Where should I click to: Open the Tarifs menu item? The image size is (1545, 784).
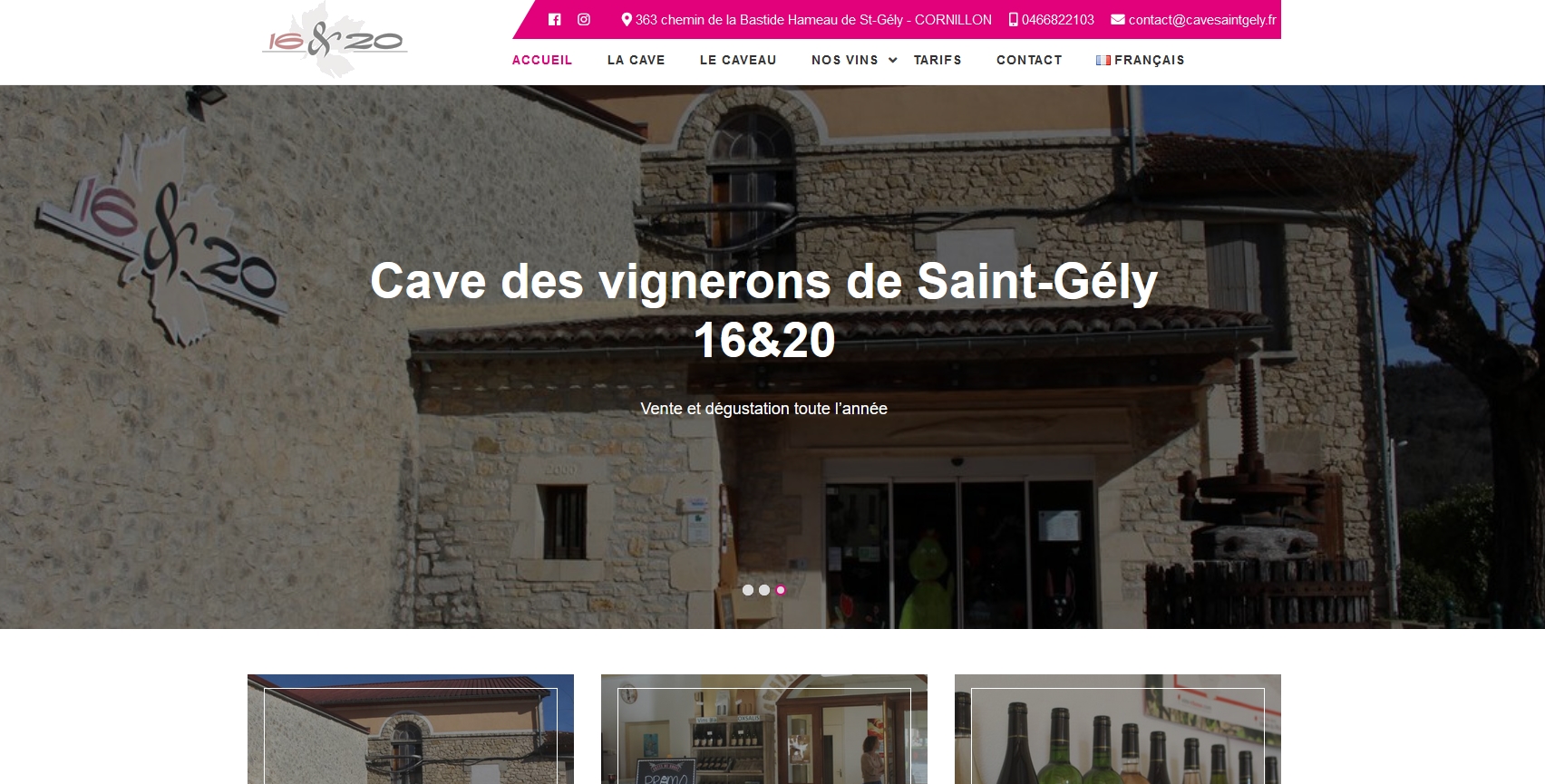(938, 60)
